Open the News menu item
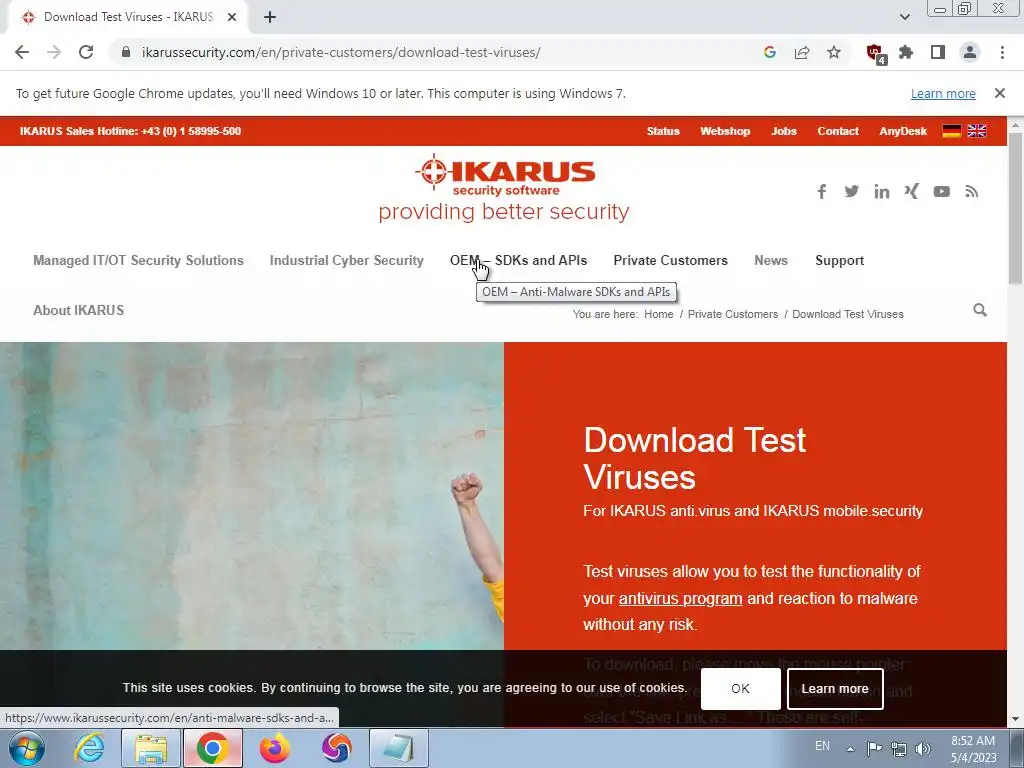 (x=771, y=260)
